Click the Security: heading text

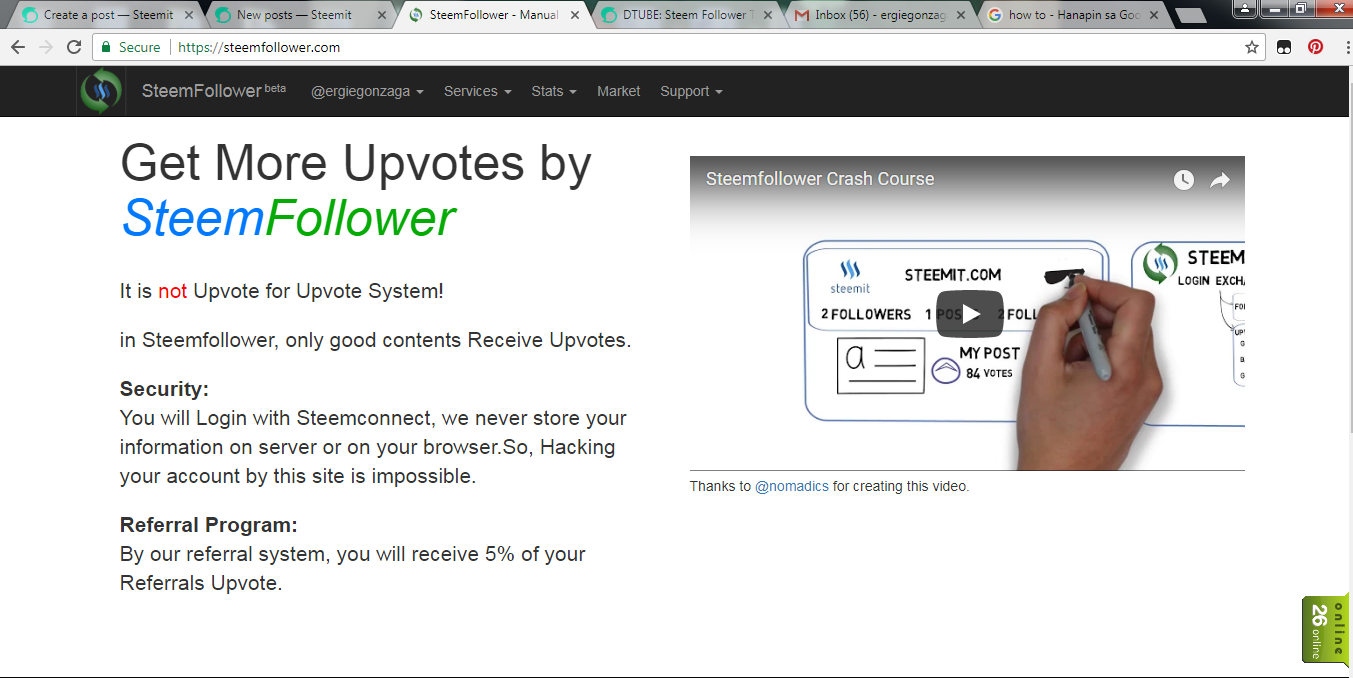click(164, 389)
